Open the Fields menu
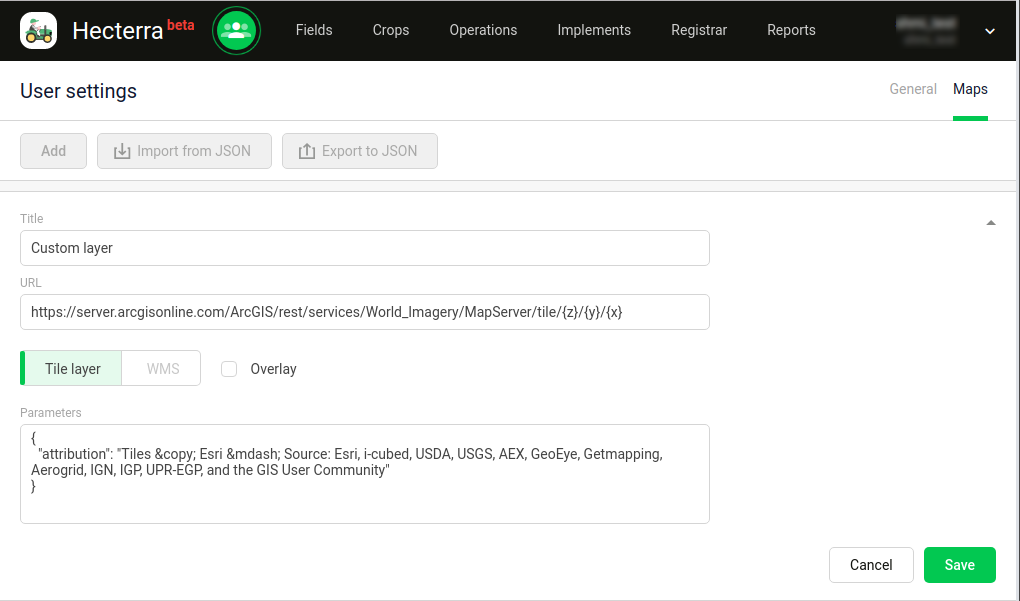This screenshot has height=601, width=1020. tap(314, 30)
